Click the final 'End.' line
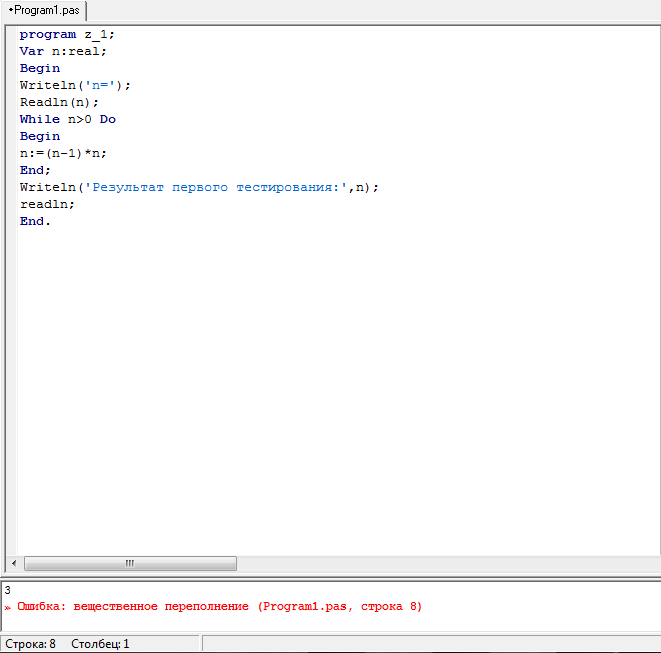 coord(35,221)
